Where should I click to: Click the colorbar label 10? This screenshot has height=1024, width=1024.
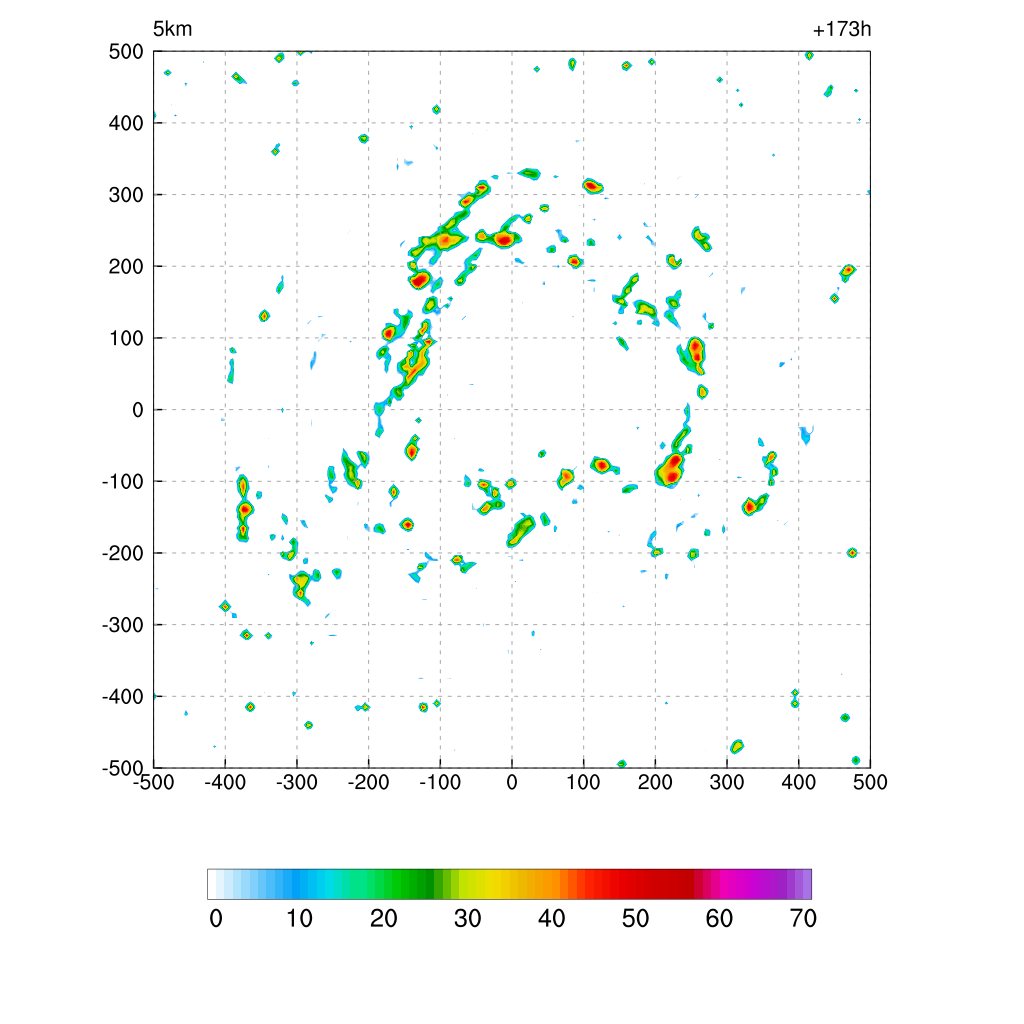[x=300, y=919]
